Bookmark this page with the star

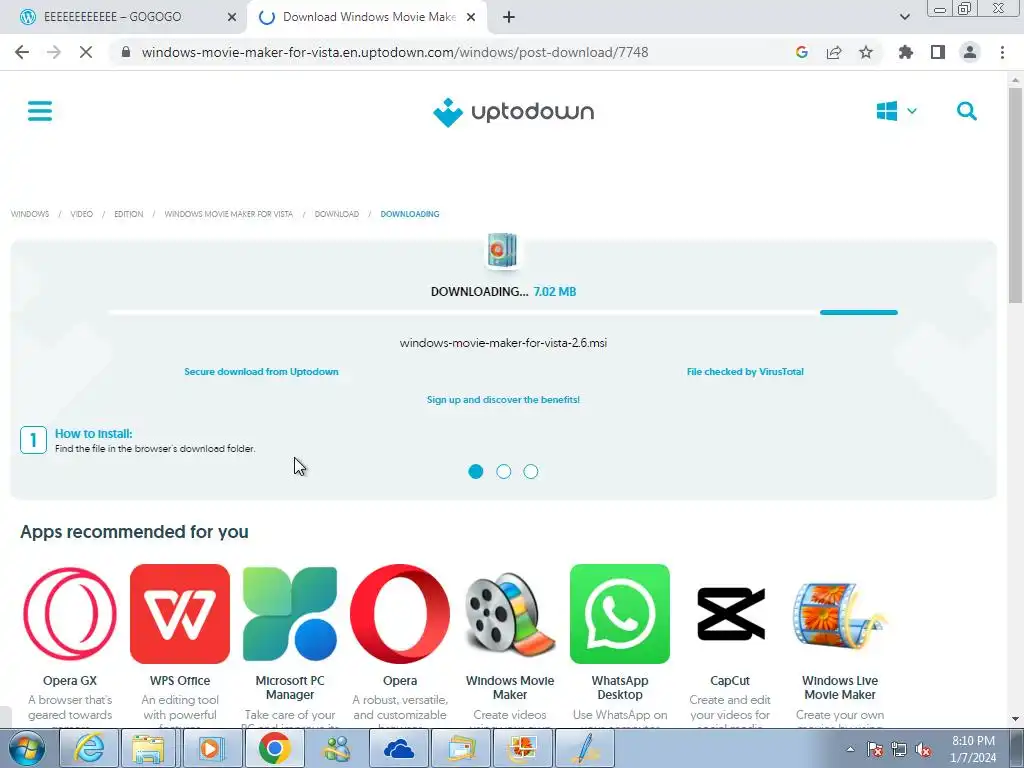point(866,52)
